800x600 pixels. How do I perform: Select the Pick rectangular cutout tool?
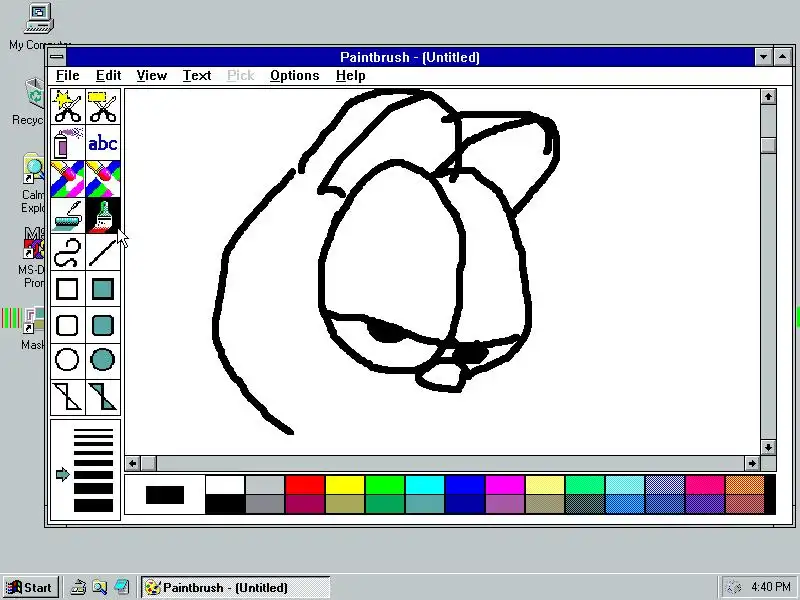click(x=103, y=107)
